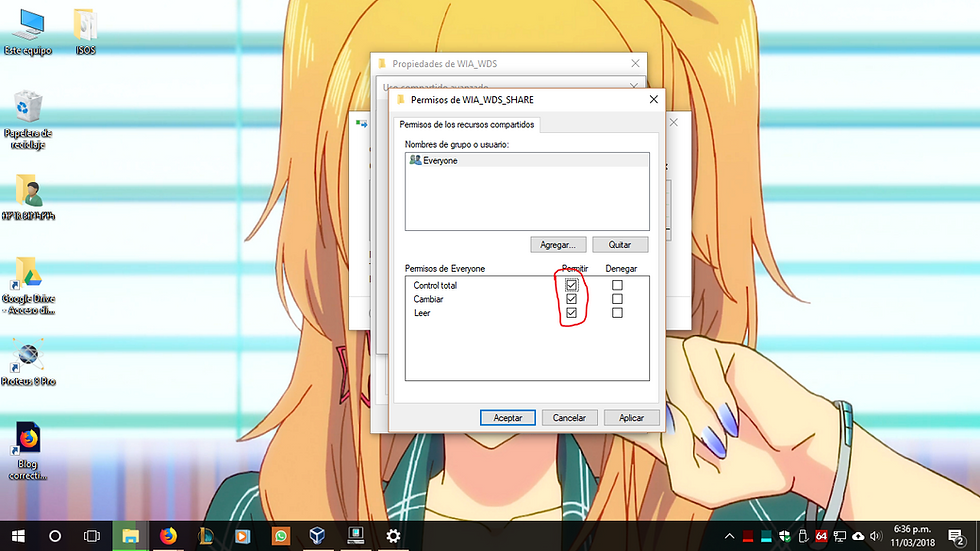Open the volume control tray icon
980x551 pixels.
876,536
